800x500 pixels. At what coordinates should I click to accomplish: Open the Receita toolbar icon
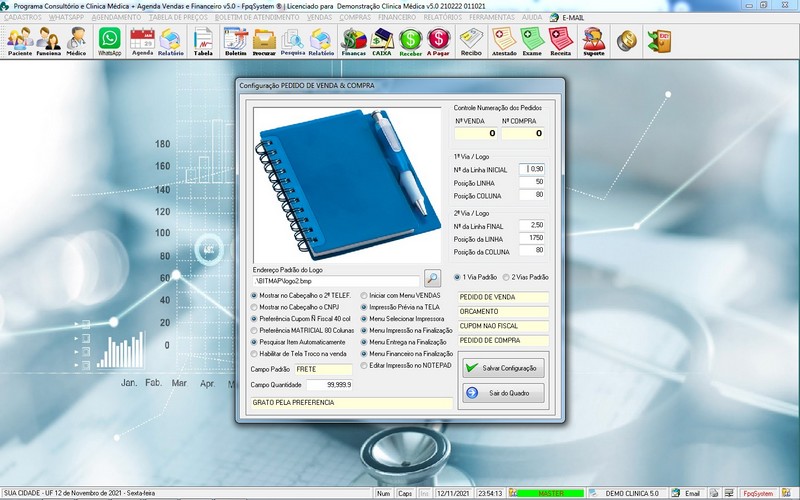561,41
